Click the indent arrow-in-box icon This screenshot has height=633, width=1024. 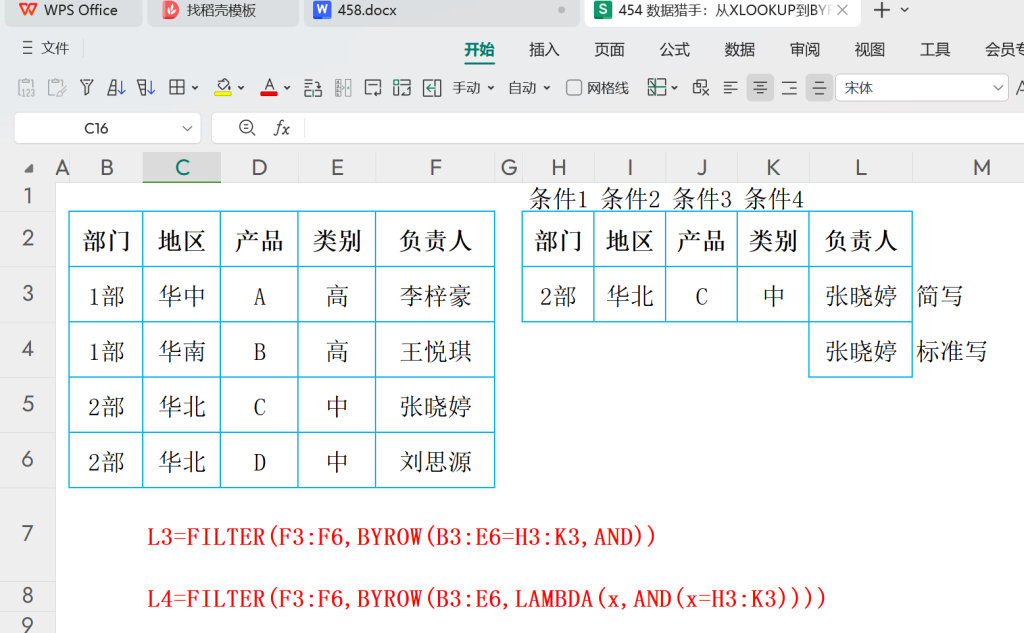(x=432, y=88)
